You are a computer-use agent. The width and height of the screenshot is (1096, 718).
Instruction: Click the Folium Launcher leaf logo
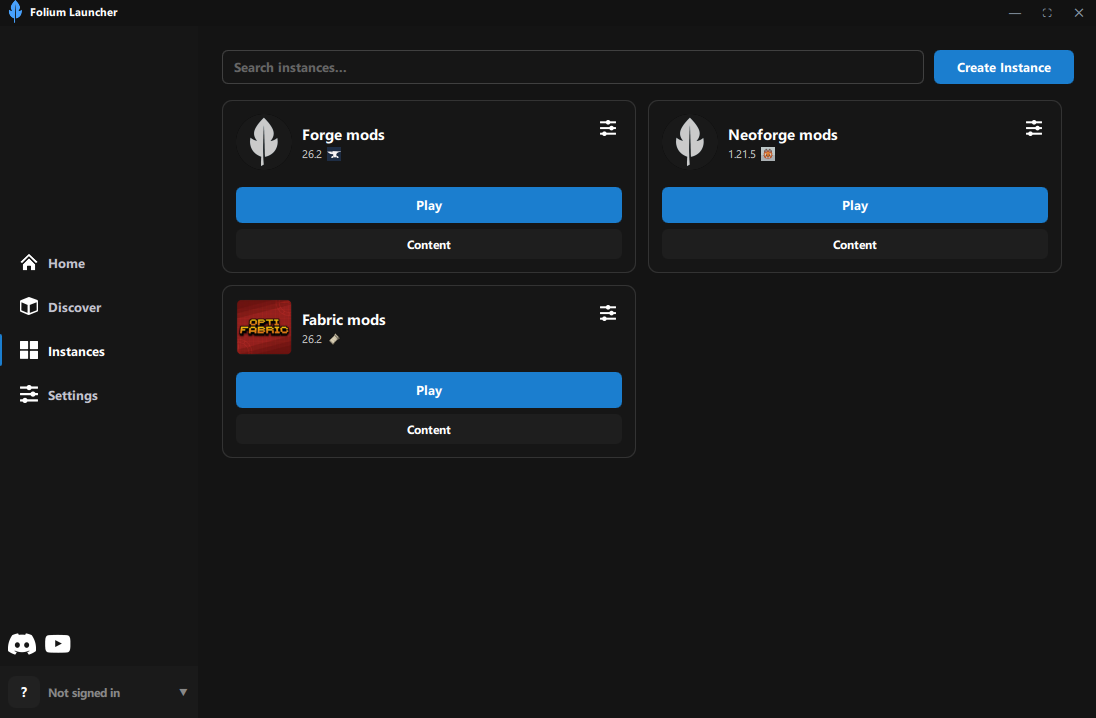pyautogui.click(x=15, y=12)
